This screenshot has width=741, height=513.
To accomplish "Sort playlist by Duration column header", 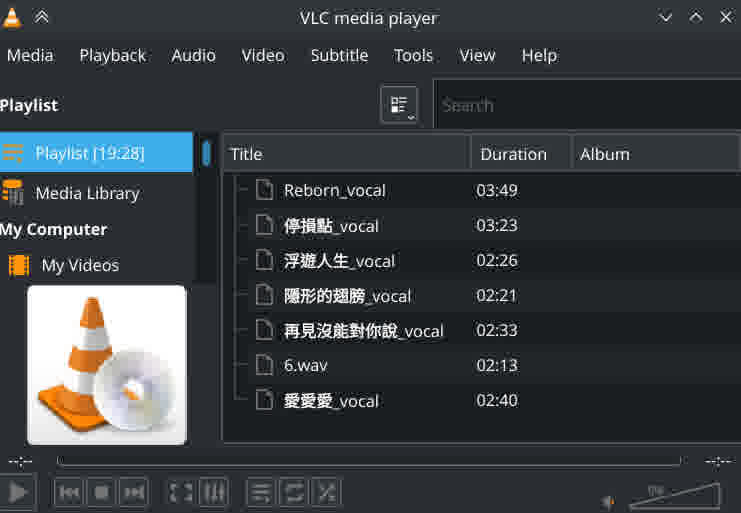I will [521, 154].
